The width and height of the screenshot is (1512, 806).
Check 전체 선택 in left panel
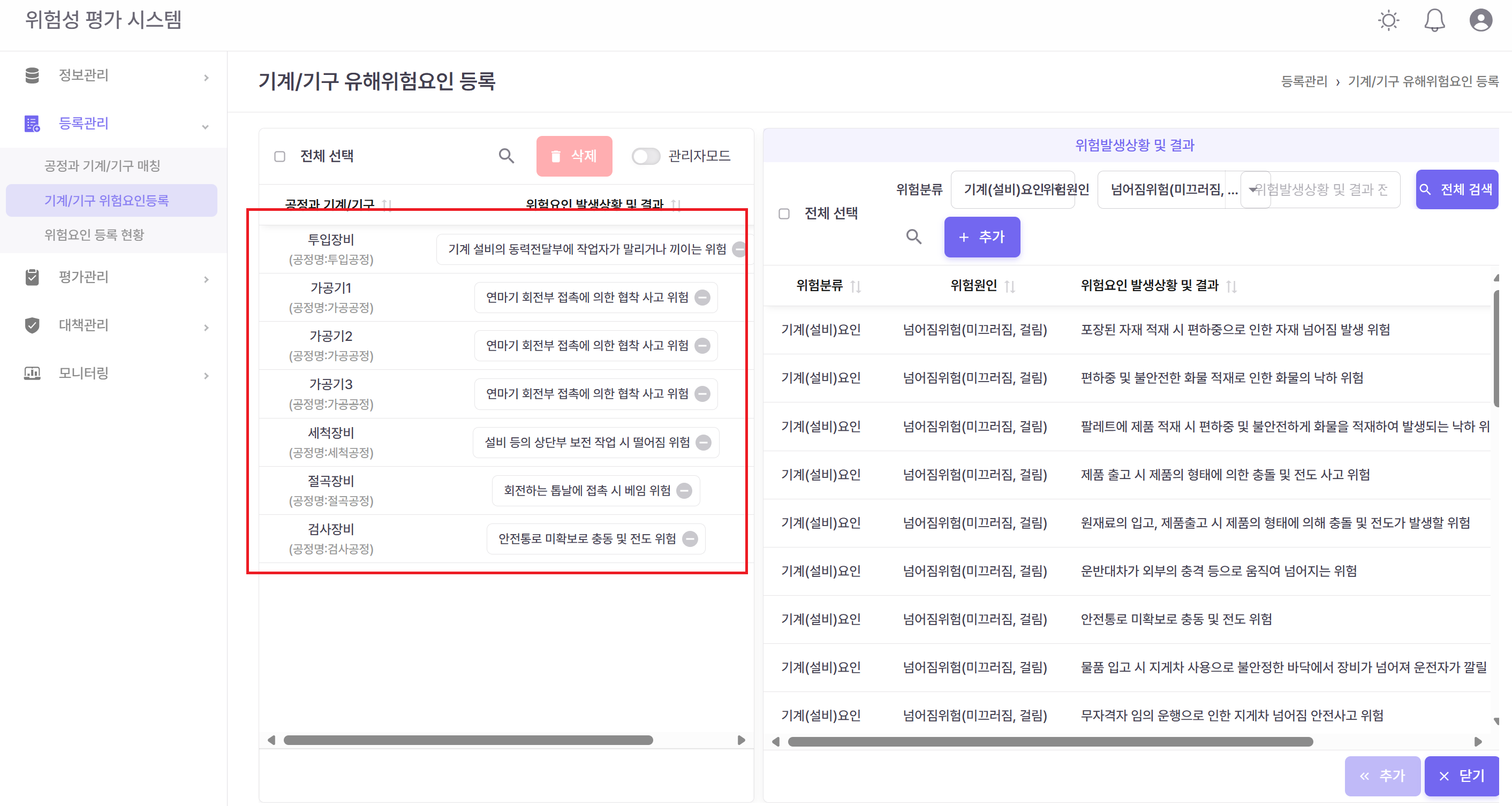(x=280, y=155)
